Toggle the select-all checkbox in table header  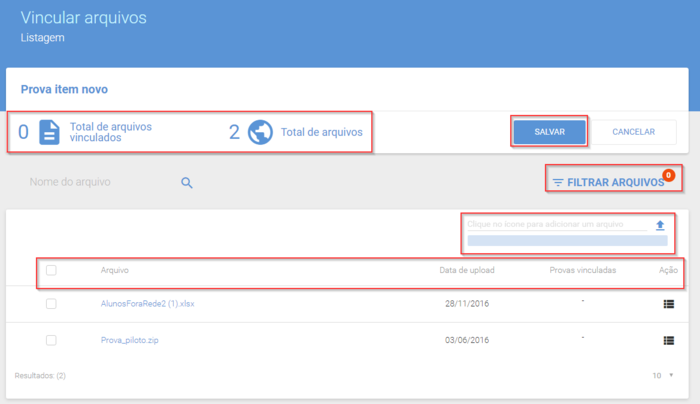click(51, 270)
